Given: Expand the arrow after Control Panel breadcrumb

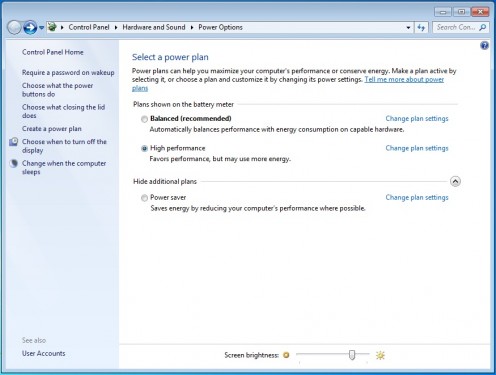Looking at the screenshot, I should 116,27.
